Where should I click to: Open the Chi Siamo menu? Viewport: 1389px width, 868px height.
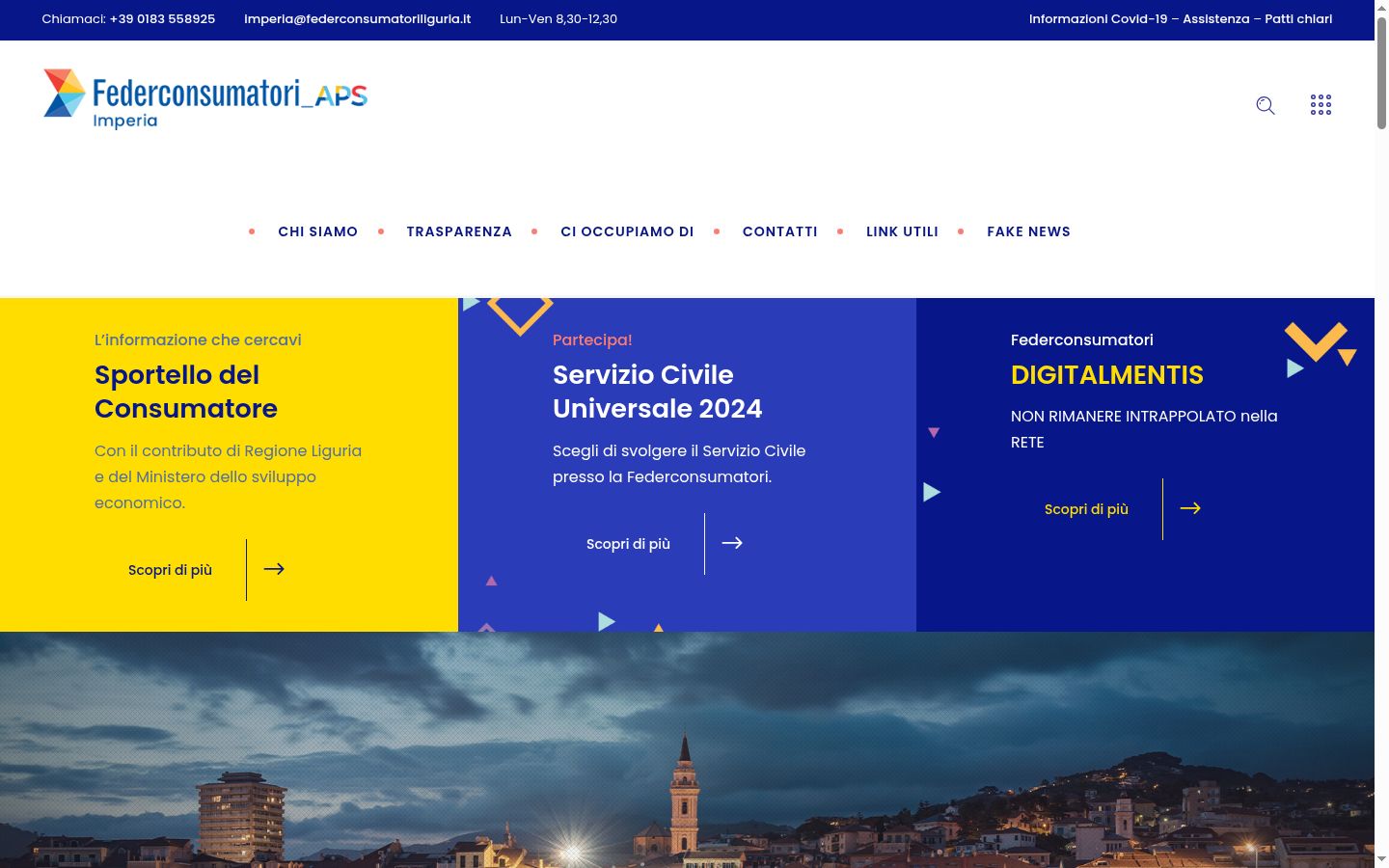pyautogui.click(x=318, y=231)
